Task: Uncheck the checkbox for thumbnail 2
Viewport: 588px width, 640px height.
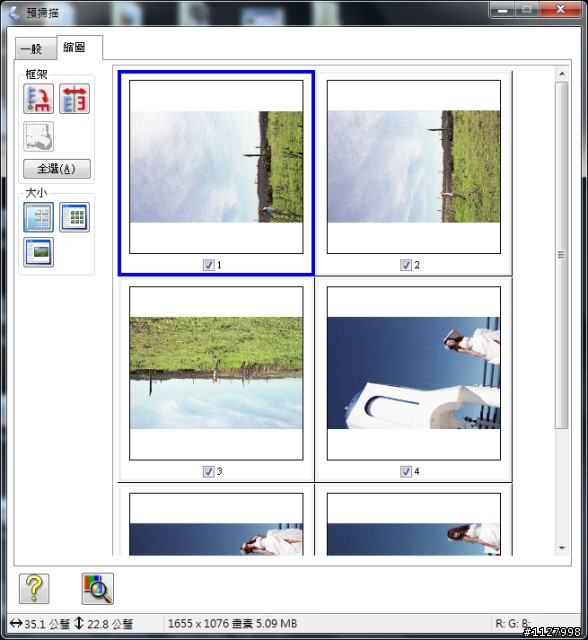Action: (406, 265)
